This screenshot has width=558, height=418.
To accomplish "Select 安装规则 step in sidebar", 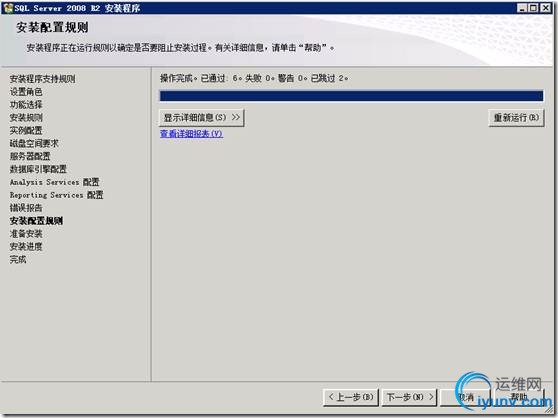I will click(26, 117).
